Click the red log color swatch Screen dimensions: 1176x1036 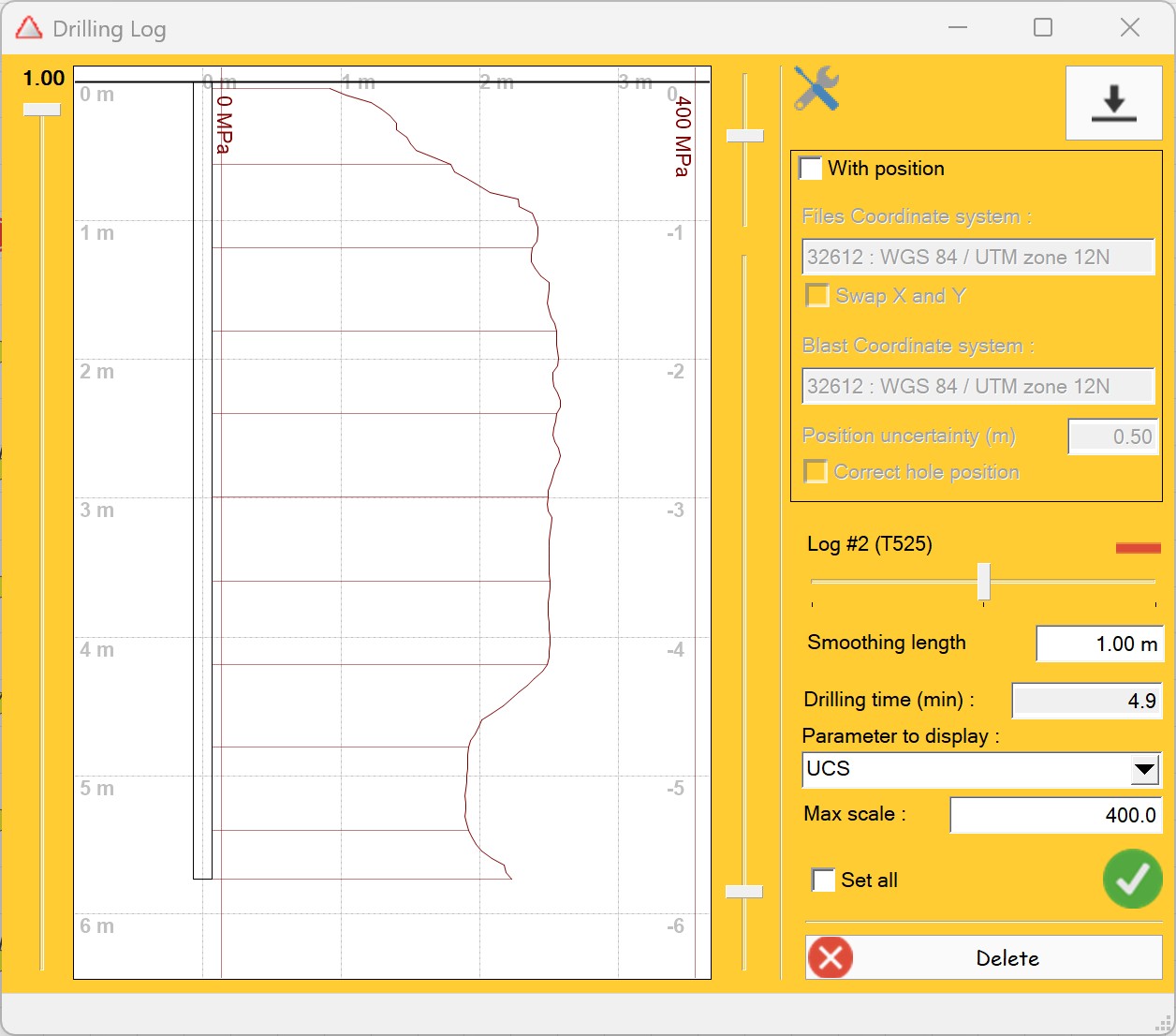click(x=1138, y=548)
